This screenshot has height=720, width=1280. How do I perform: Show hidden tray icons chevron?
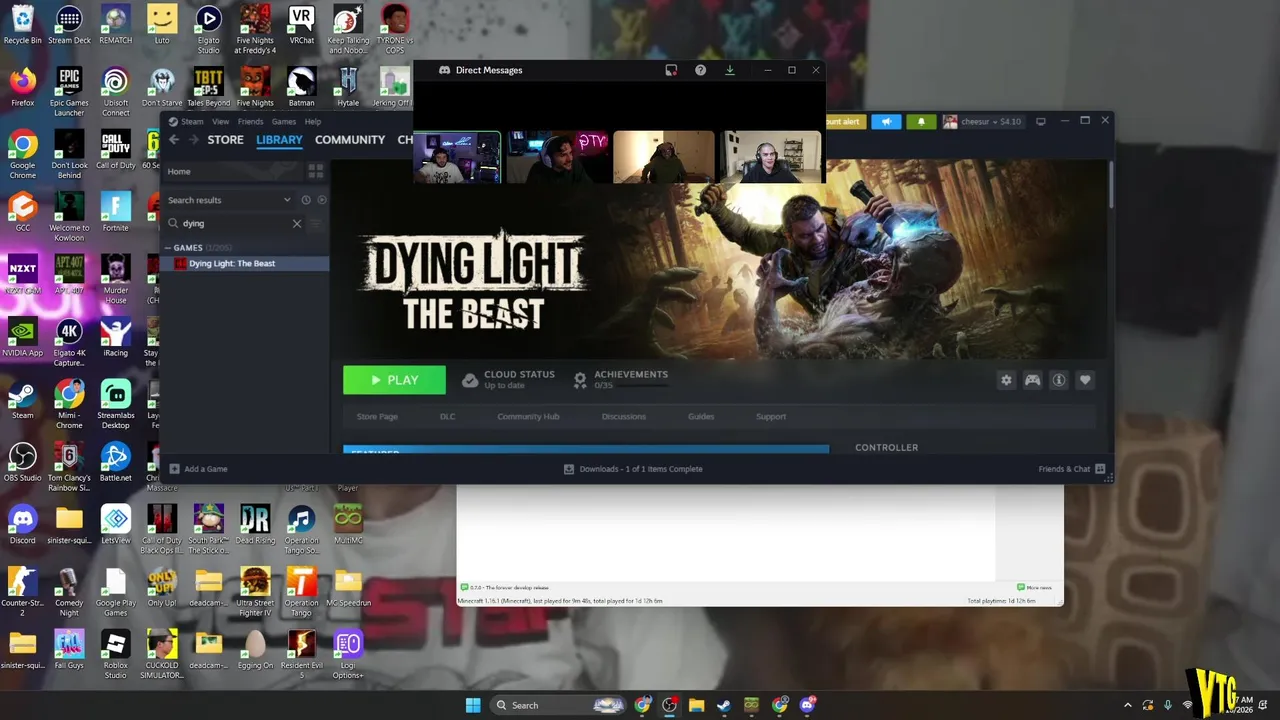1128,705
